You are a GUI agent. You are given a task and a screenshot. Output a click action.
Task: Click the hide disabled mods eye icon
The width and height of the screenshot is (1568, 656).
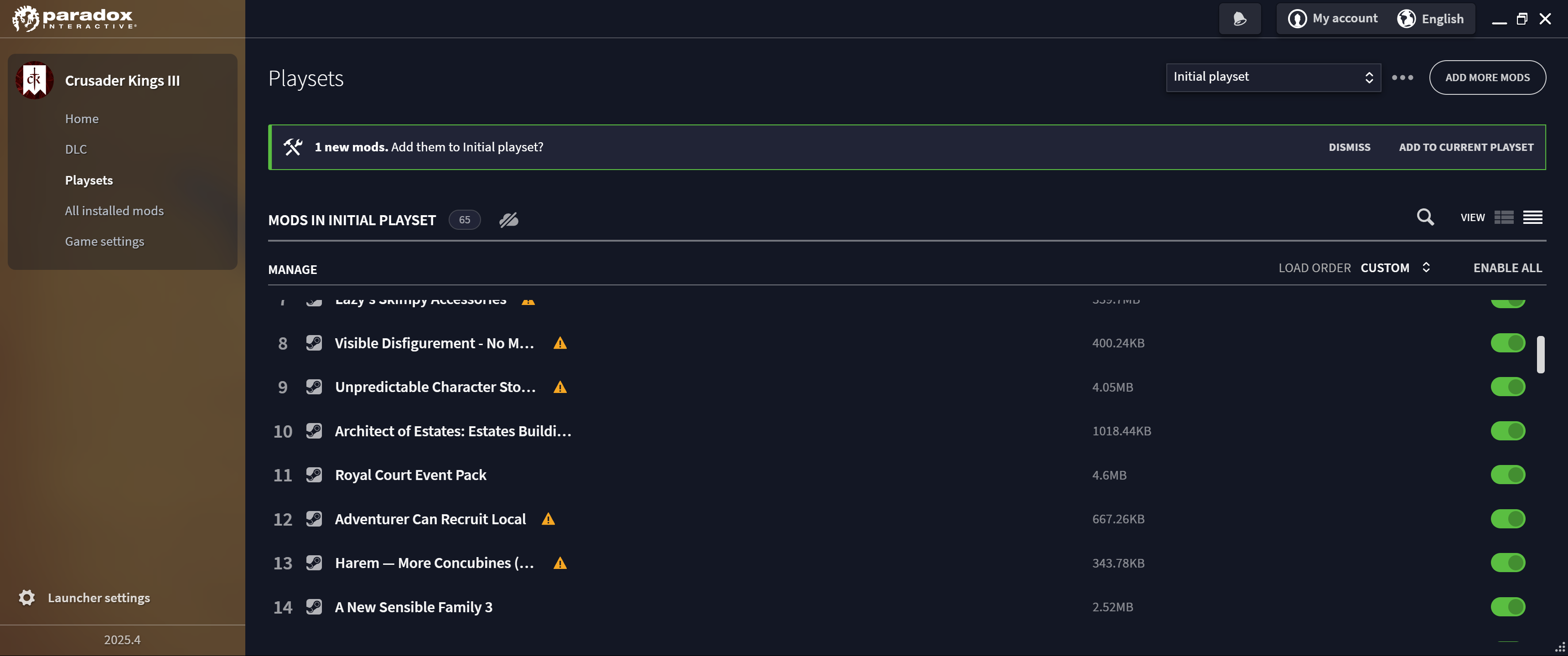pos(509,220)
